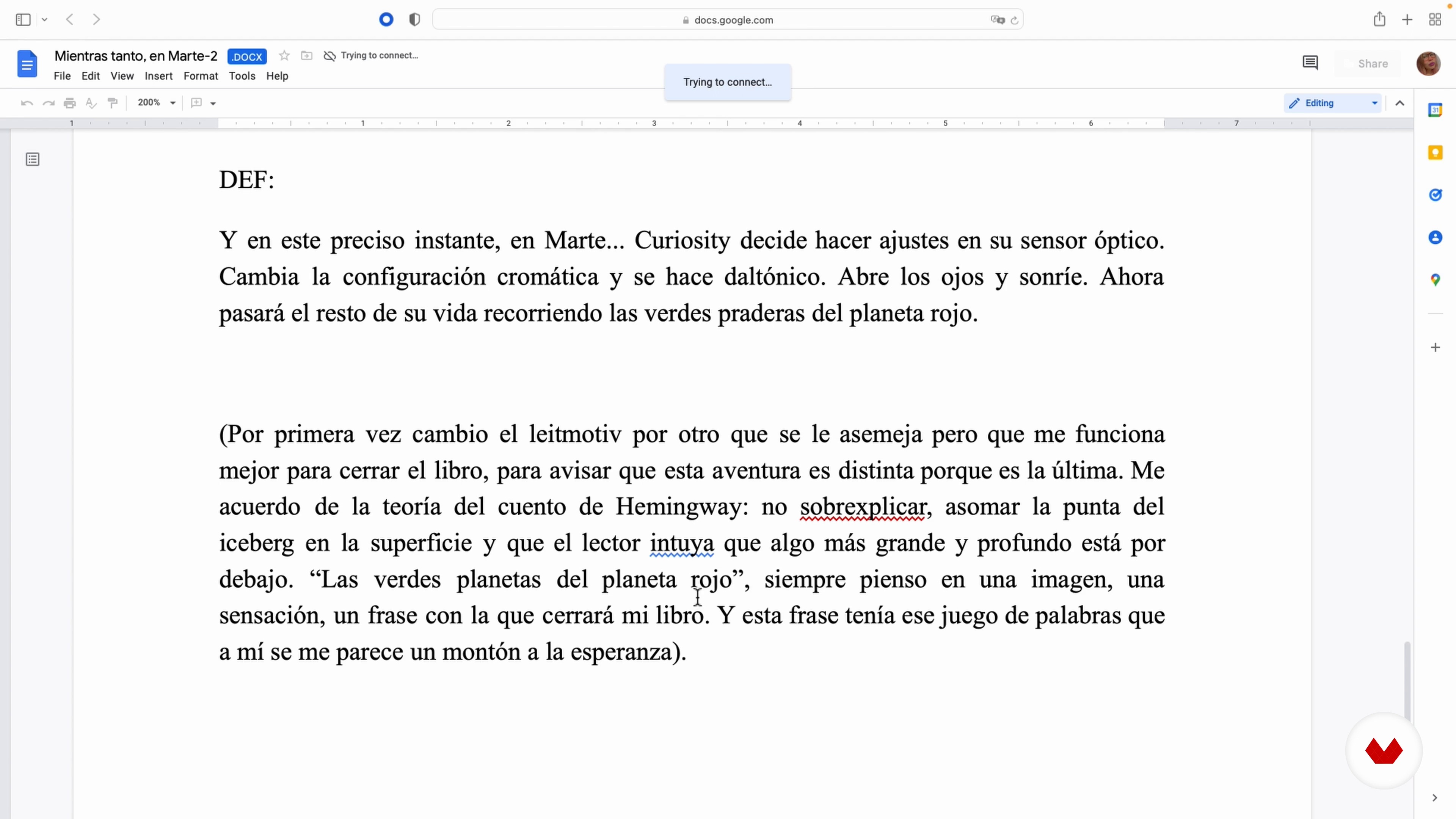Click the horizontal ruler

706,123
